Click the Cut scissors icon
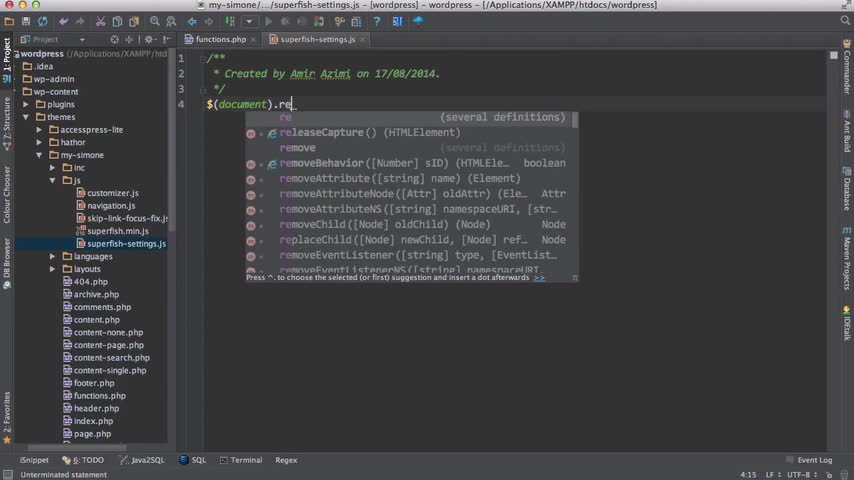 pos(101,21)
